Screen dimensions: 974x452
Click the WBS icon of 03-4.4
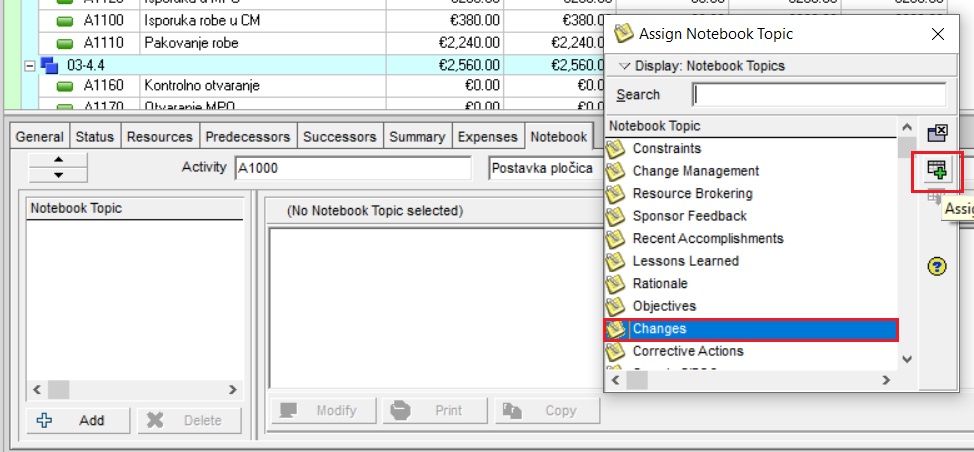(50, 65)
